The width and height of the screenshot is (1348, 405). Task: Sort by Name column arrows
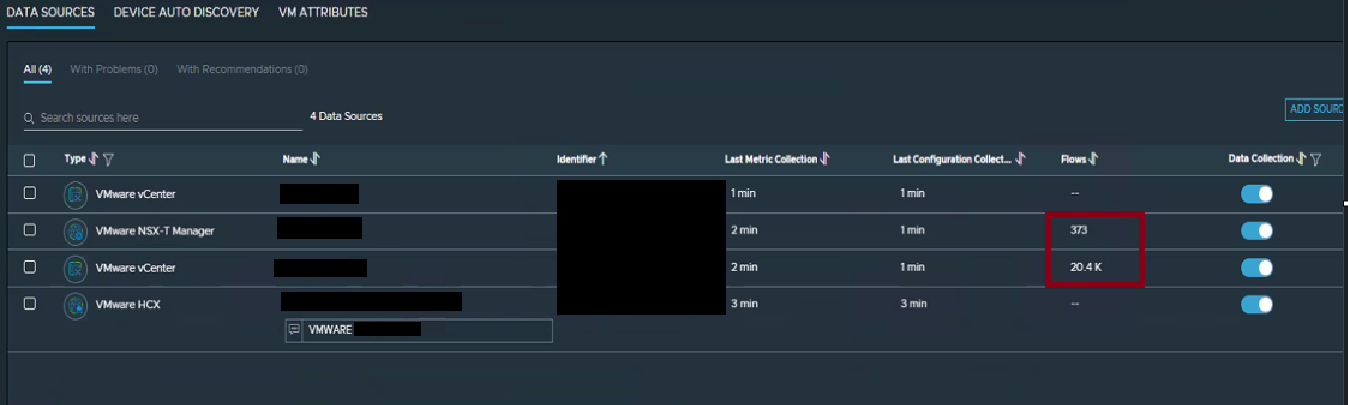(x=315, y=159)
